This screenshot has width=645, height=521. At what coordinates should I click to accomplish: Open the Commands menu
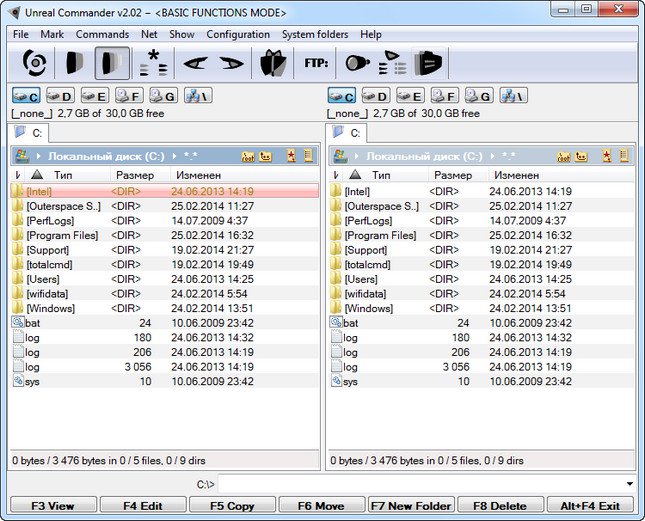click(102, 34)
